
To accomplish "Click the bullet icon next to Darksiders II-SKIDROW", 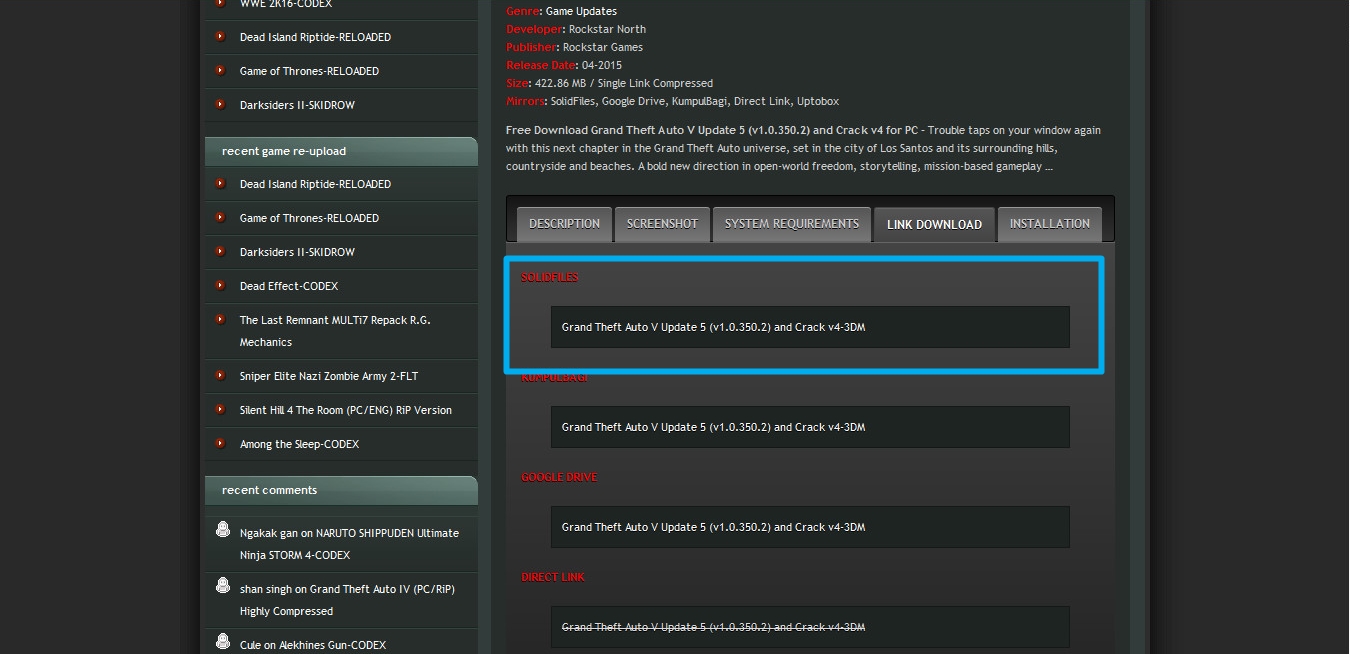I will click(220, 105).
